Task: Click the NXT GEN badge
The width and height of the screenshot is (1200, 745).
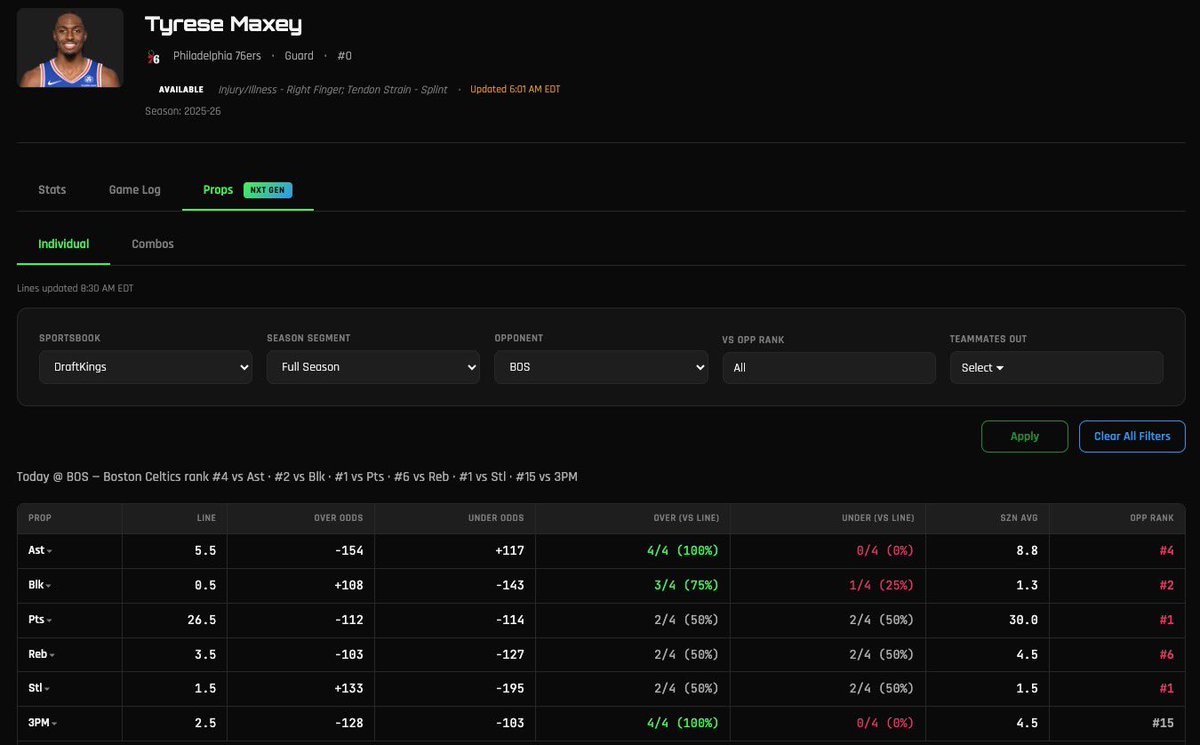Action: [268, 190]
